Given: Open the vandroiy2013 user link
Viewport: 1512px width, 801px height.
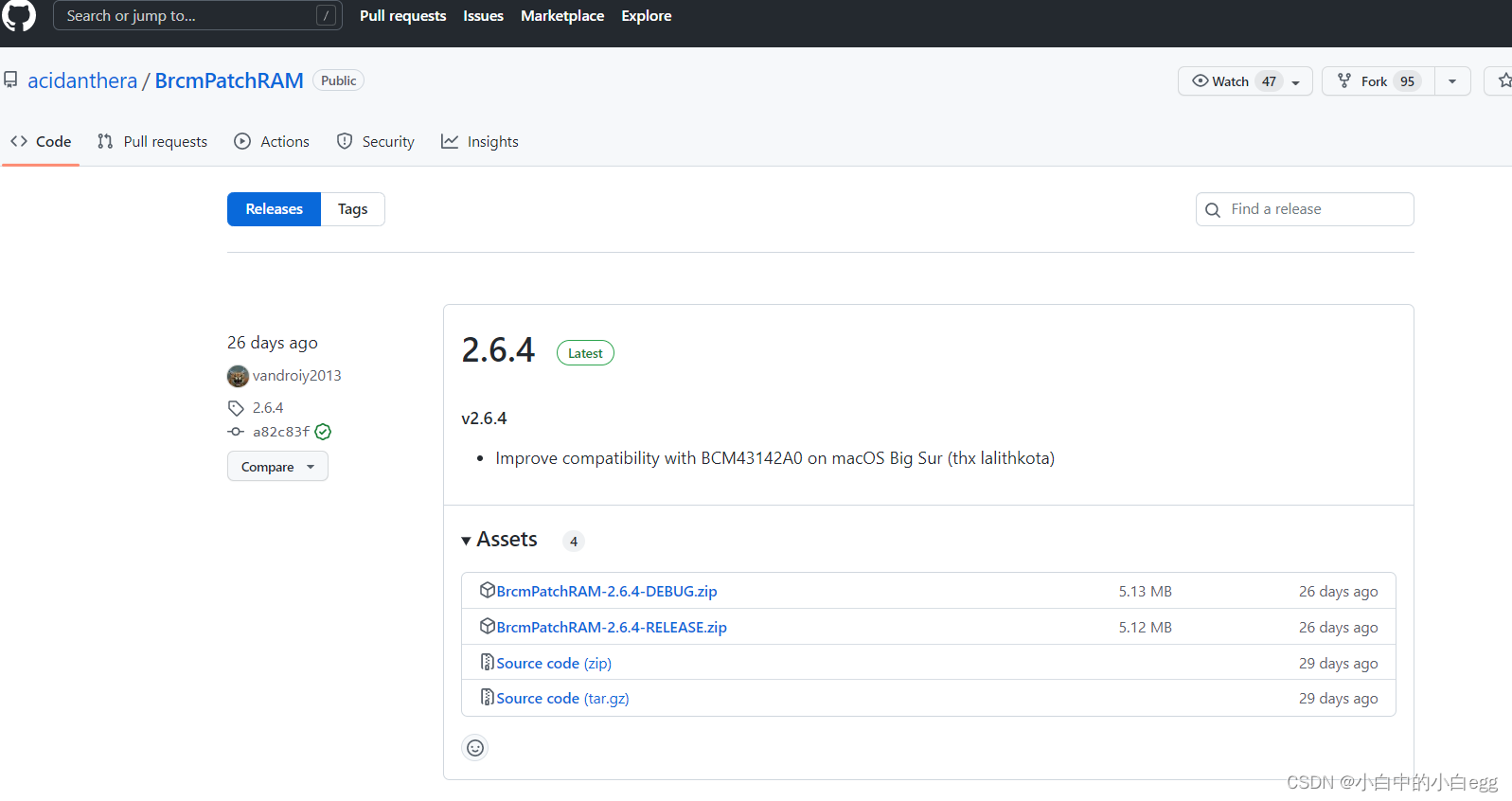Looking at the screenshot, I should 297,376.
